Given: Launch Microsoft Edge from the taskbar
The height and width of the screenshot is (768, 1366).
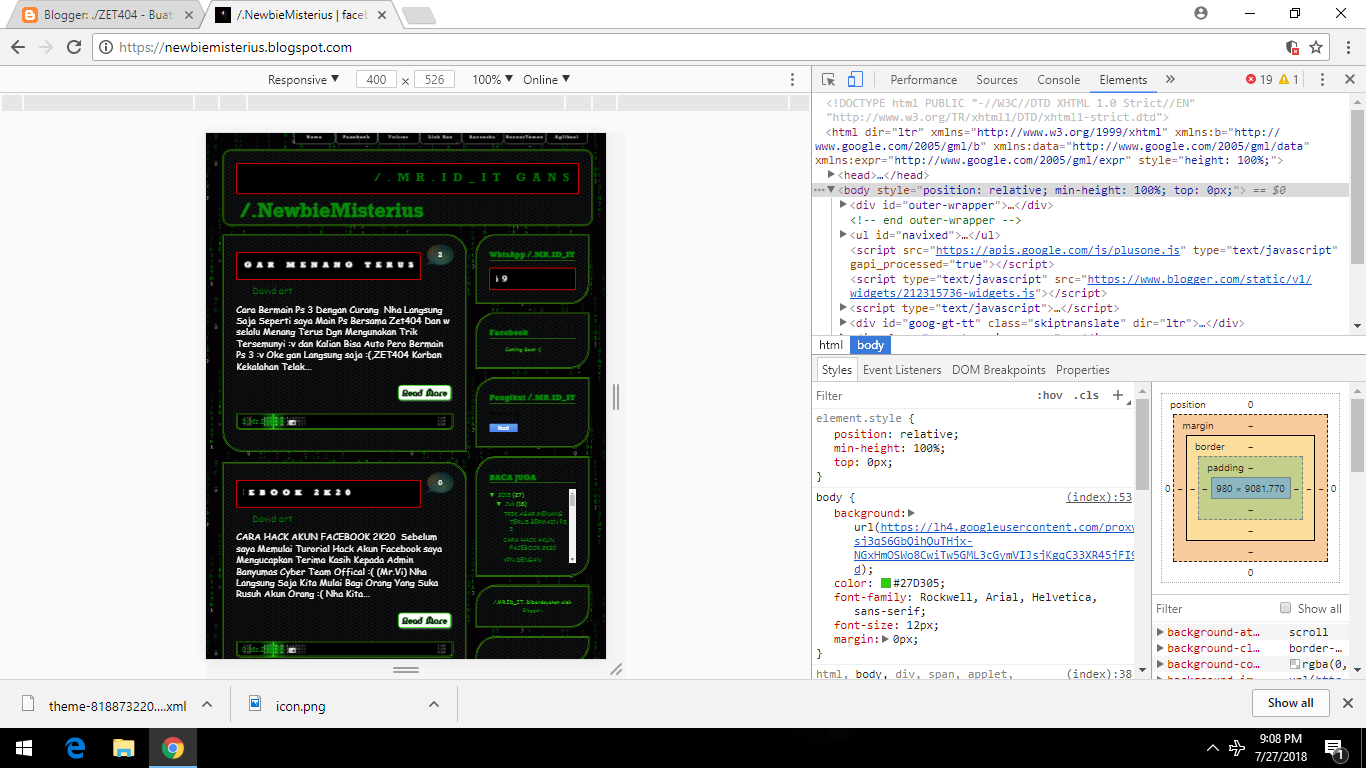Looking at the screenshot, I should point(75,748).
